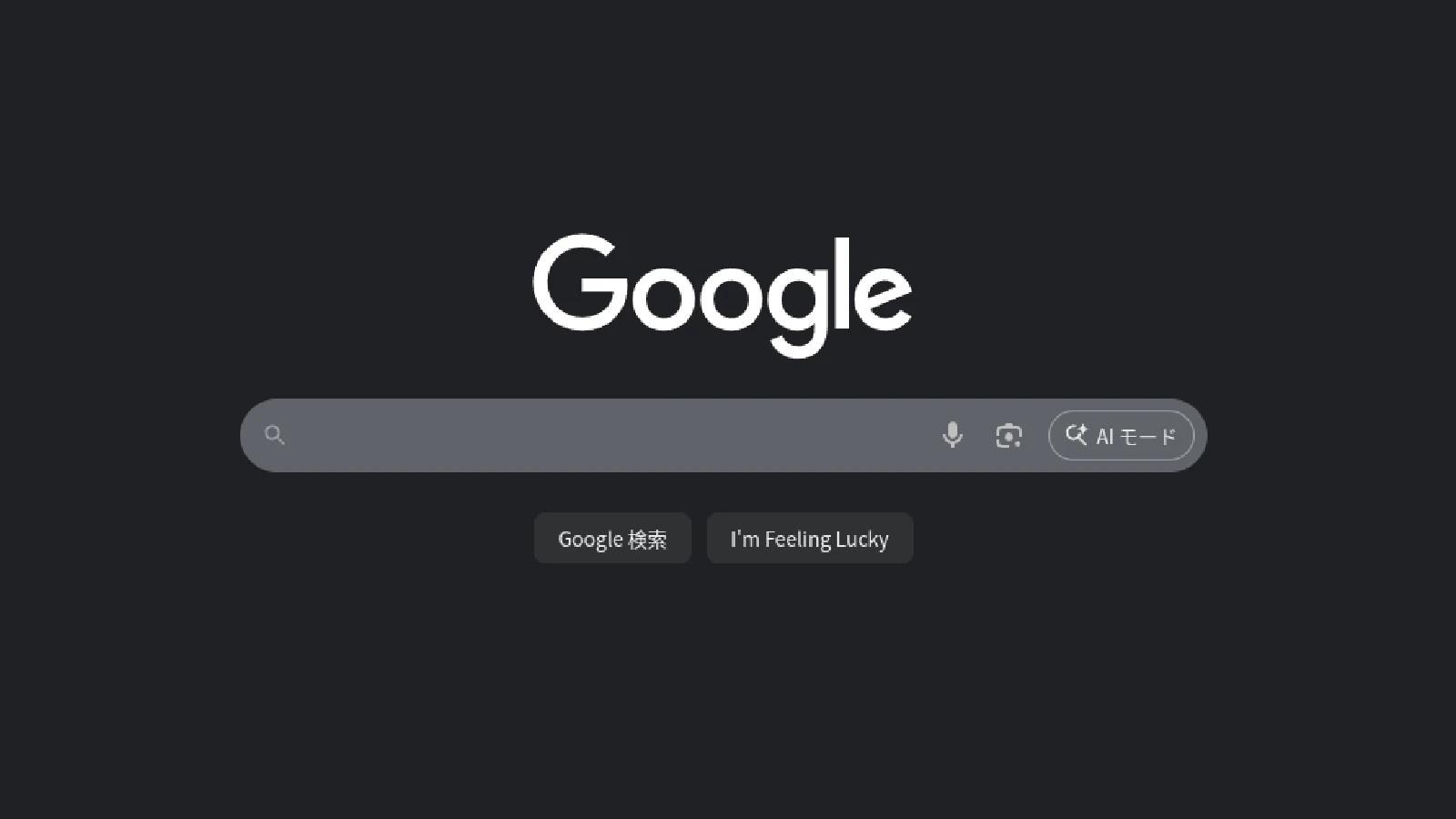Run a search using Google 検索

click(612, 538)
